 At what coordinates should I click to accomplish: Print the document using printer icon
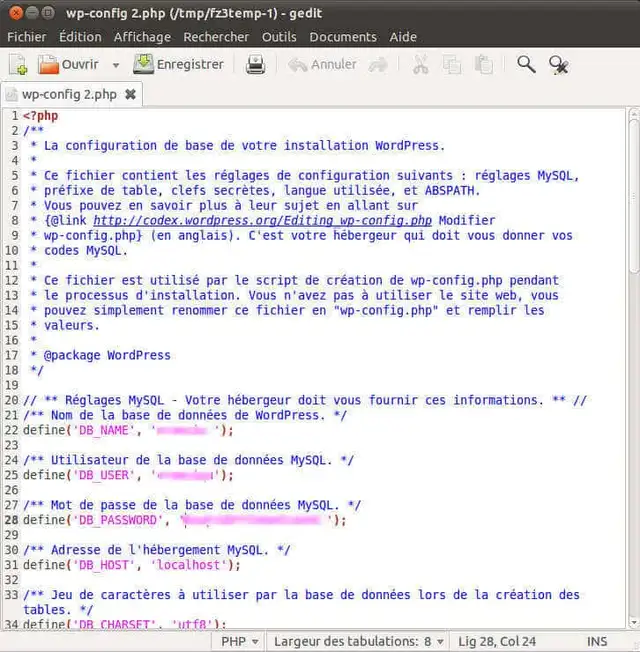coord(255,65)
